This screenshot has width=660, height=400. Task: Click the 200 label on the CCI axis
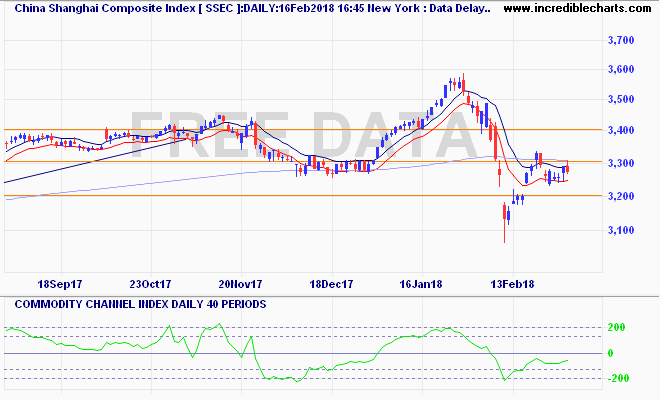[x=617, y=328]
